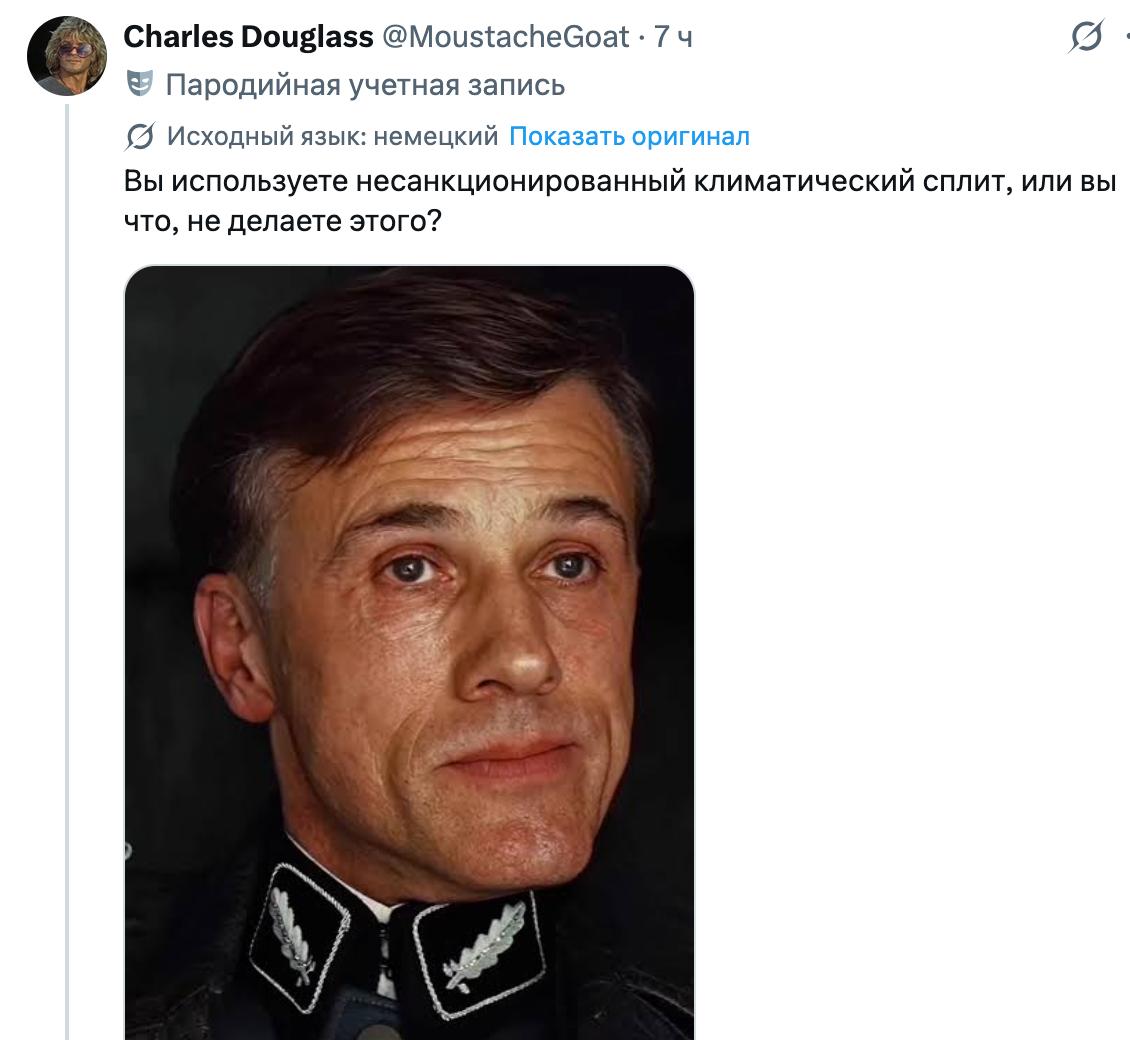The width and height of the screenshot is (1130, 1040).
Task: Open the post via the 7 ч timestamp
Action: (x=673, y=37)
